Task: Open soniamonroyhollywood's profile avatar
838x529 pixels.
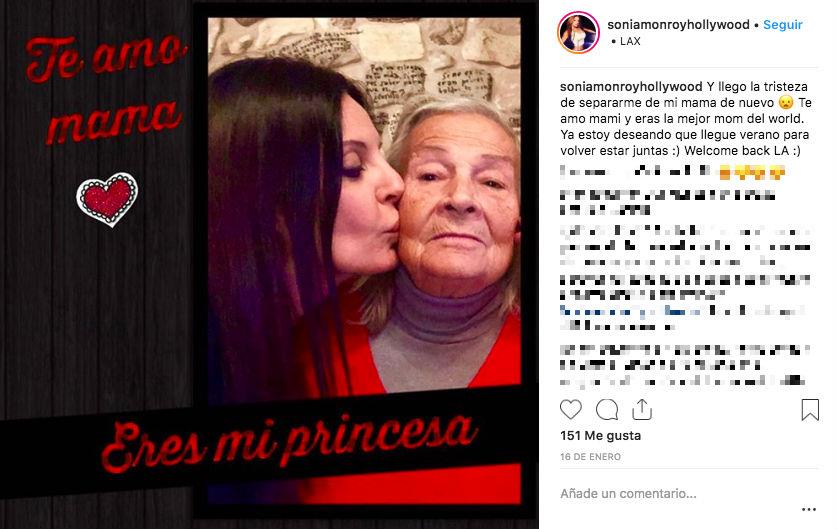Action: pos(579,32)
